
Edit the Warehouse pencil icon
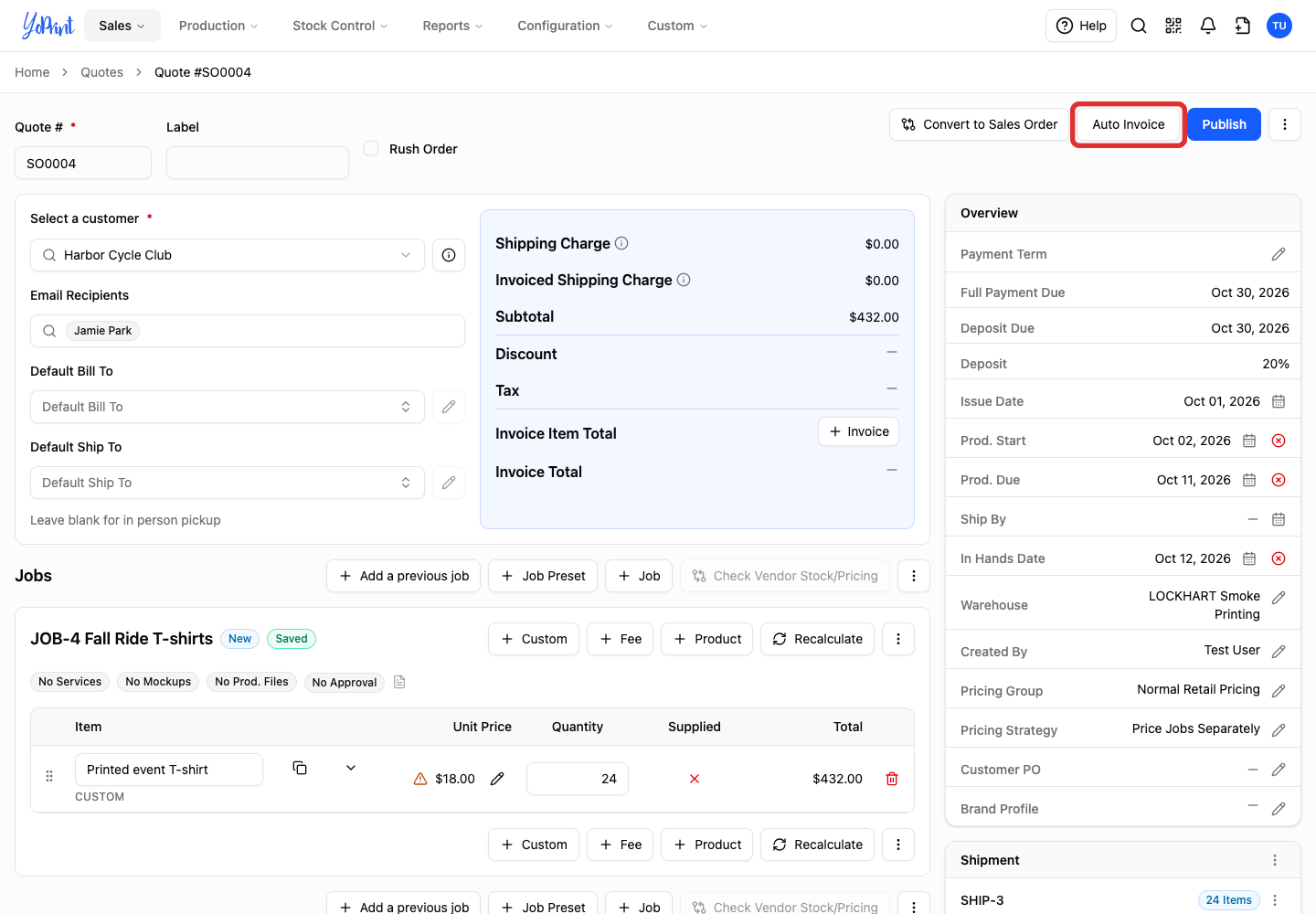click(x=1279, y=598)
